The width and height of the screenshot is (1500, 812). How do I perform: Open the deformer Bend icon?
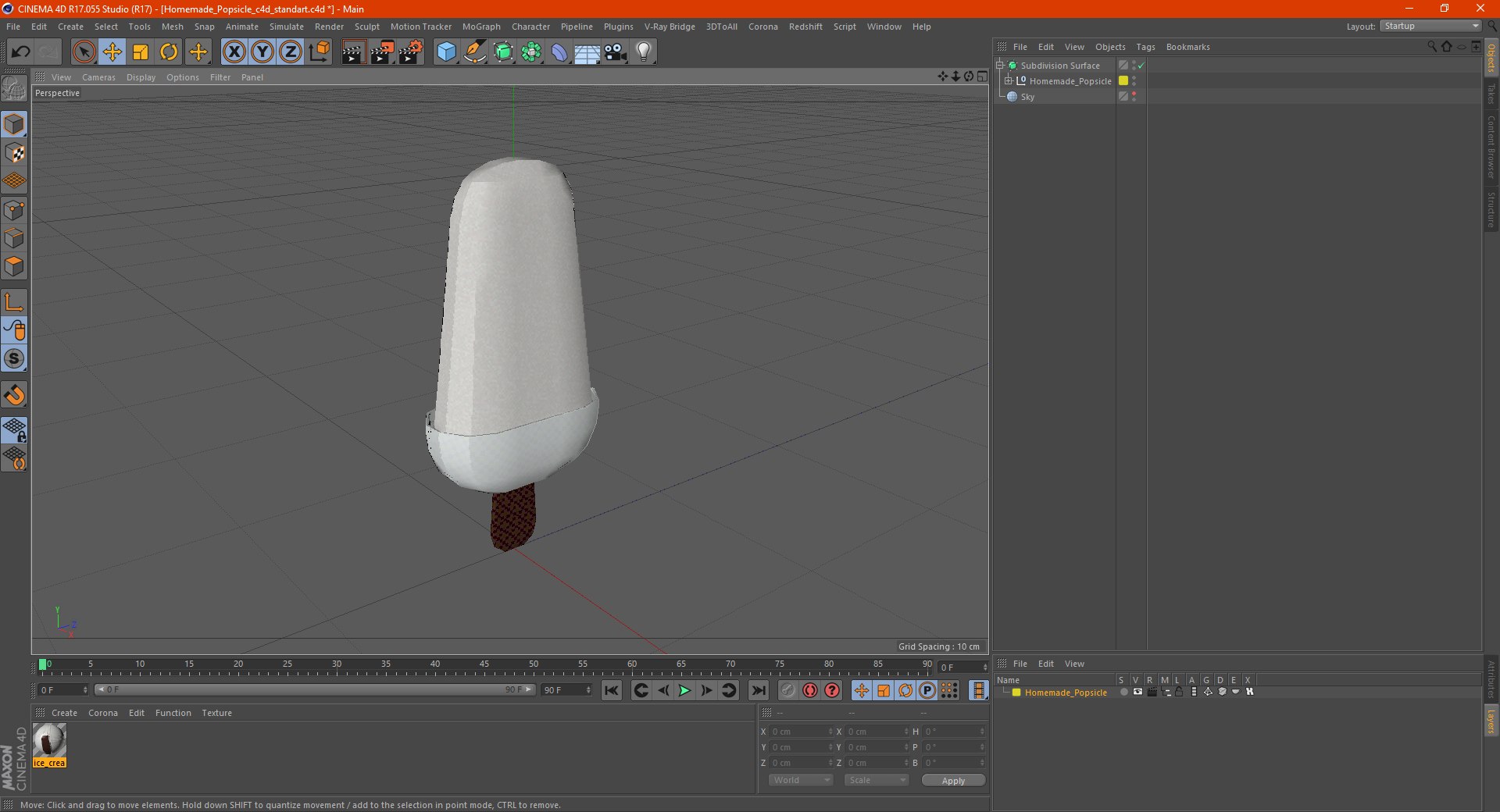coord(559,52)
